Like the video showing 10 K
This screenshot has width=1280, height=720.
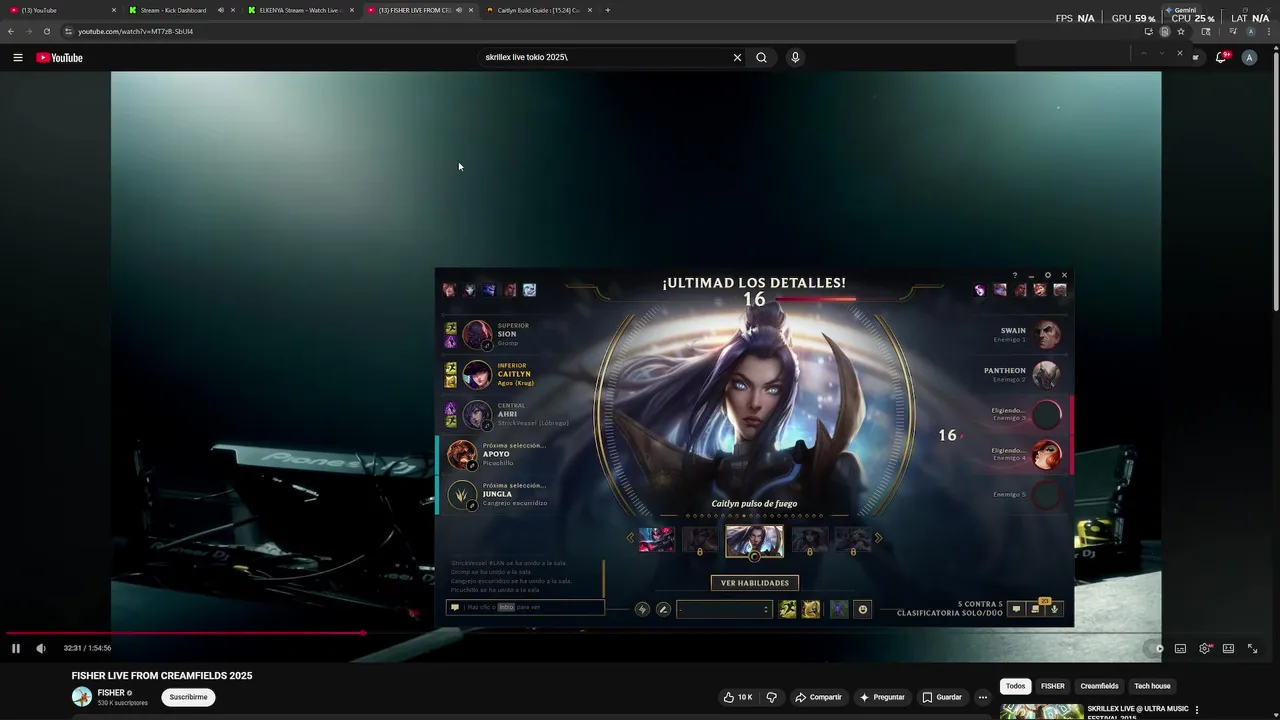(738, 697)
